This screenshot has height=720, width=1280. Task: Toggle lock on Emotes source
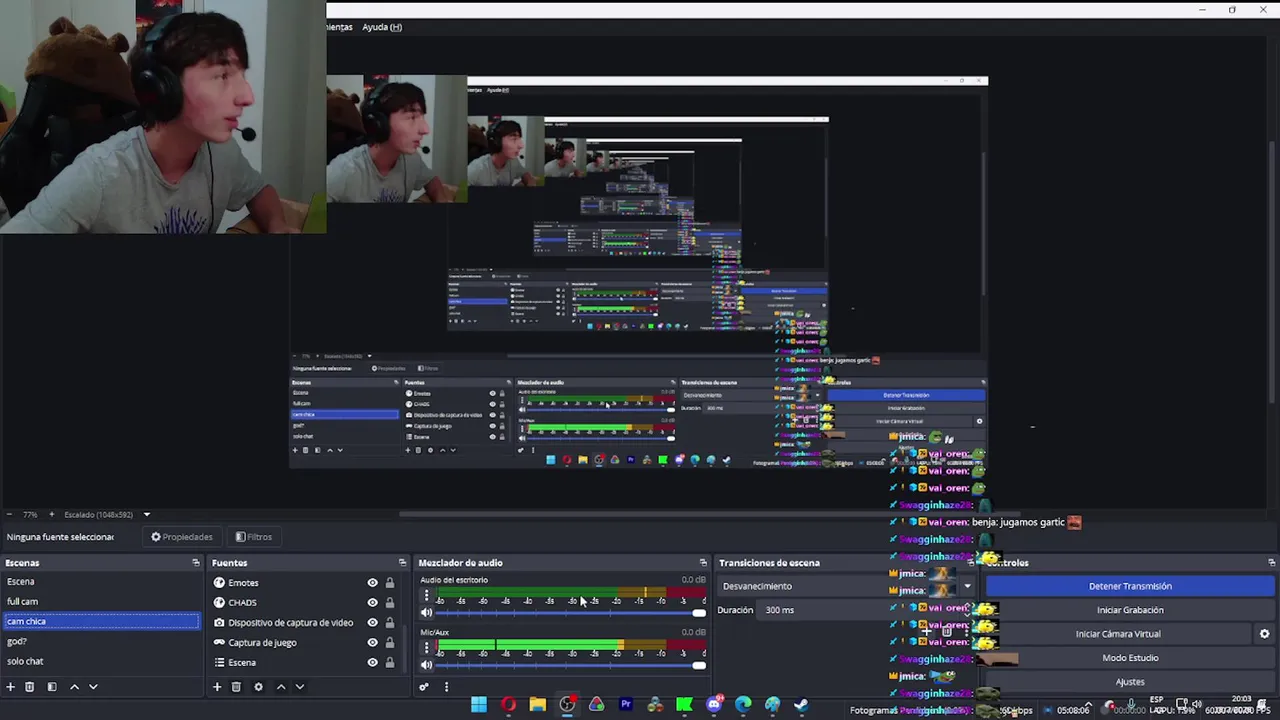click(390, 583)
